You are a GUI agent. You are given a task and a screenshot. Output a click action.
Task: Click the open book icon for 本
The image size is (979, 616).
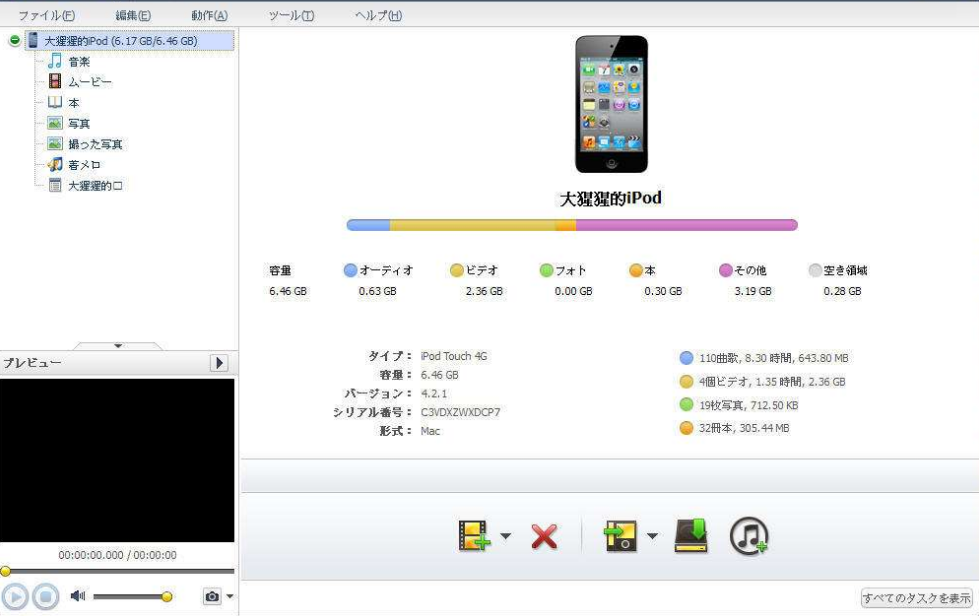click(x=55, y=102)
